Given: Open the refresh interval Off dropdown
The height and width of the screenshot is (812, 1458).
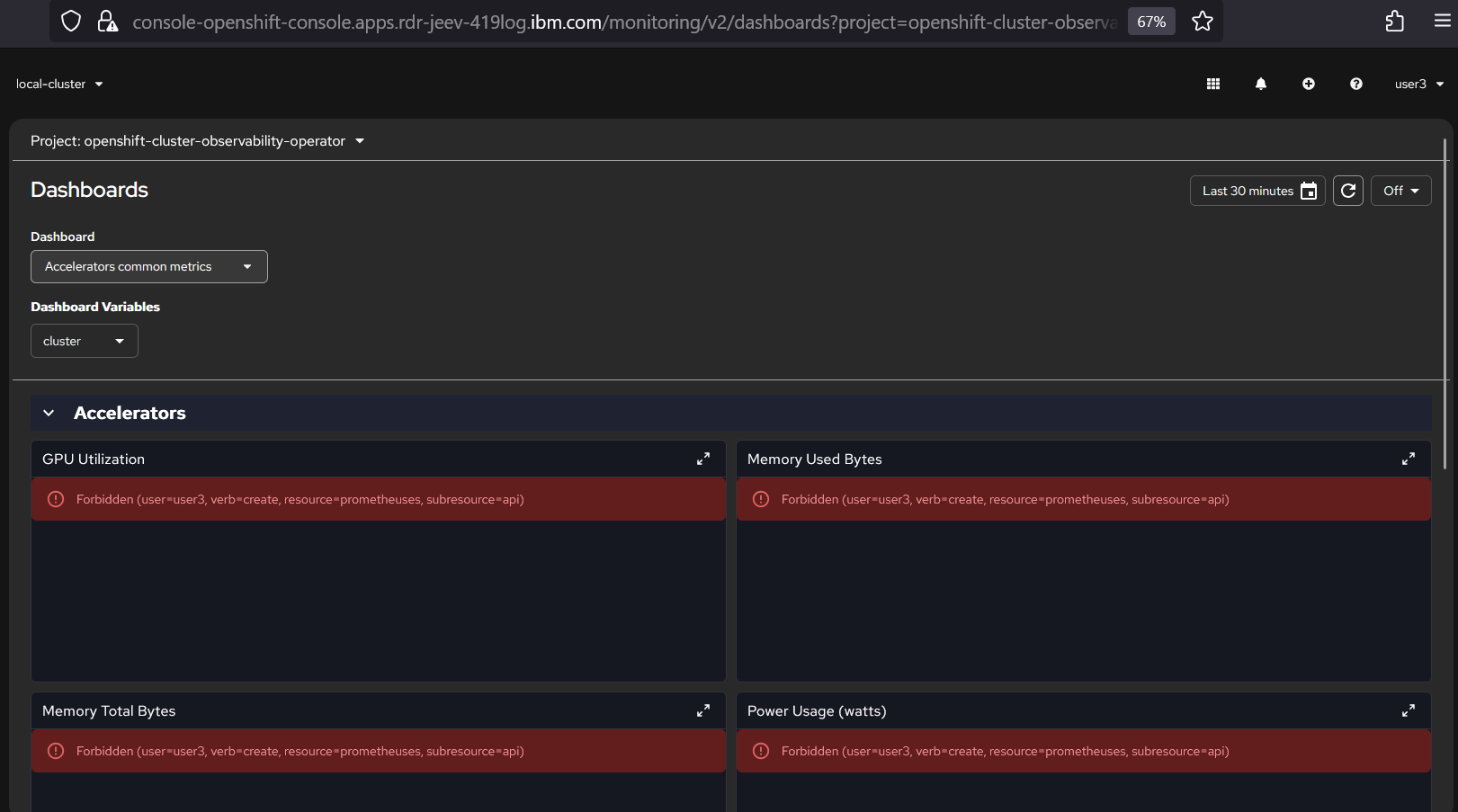Looking at the screenshot, I should pyautogui.click(x=1400, y=191).
